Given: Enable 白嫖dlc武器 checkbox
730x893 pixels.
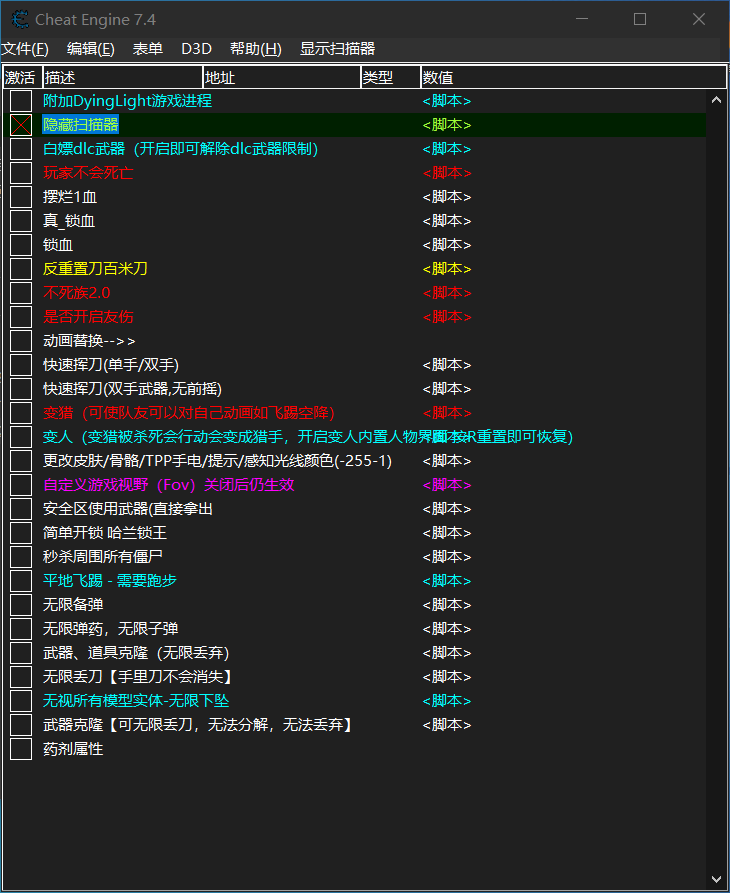Looking at the screenshot, I should point(21,149).
